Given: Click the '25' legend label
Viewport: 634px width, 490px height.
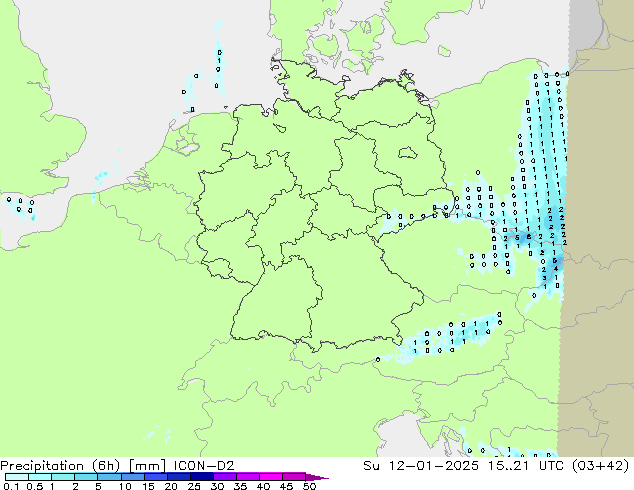Looking at the screenshot, I should [194, 486].
